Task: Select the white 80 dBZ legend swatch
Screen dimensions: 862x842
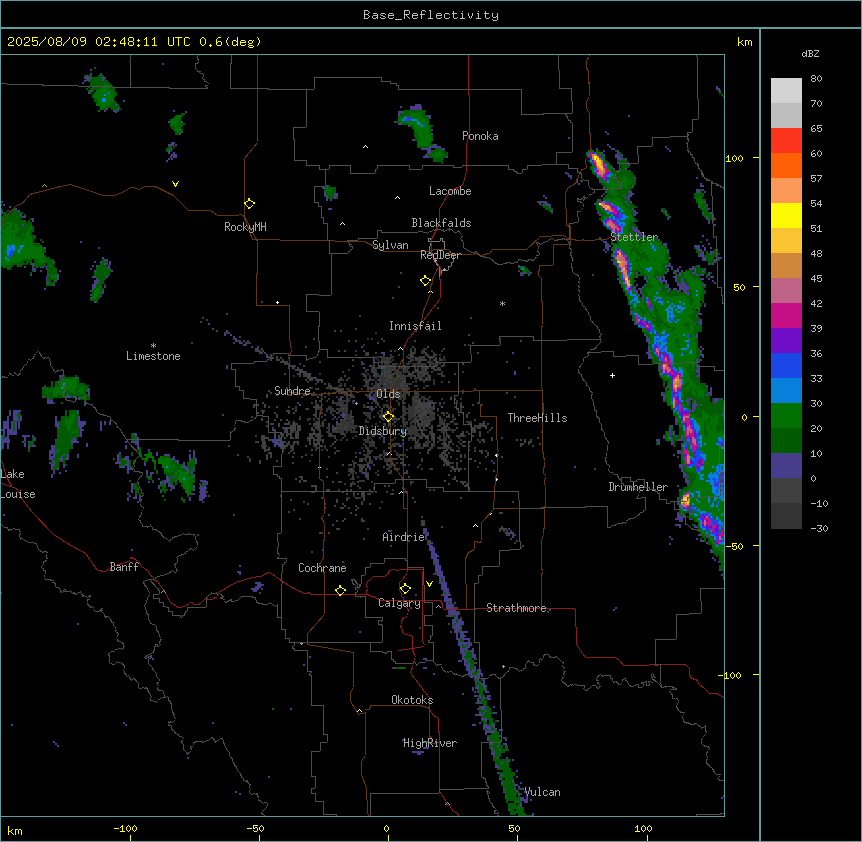Action: (x=786, y=91)
